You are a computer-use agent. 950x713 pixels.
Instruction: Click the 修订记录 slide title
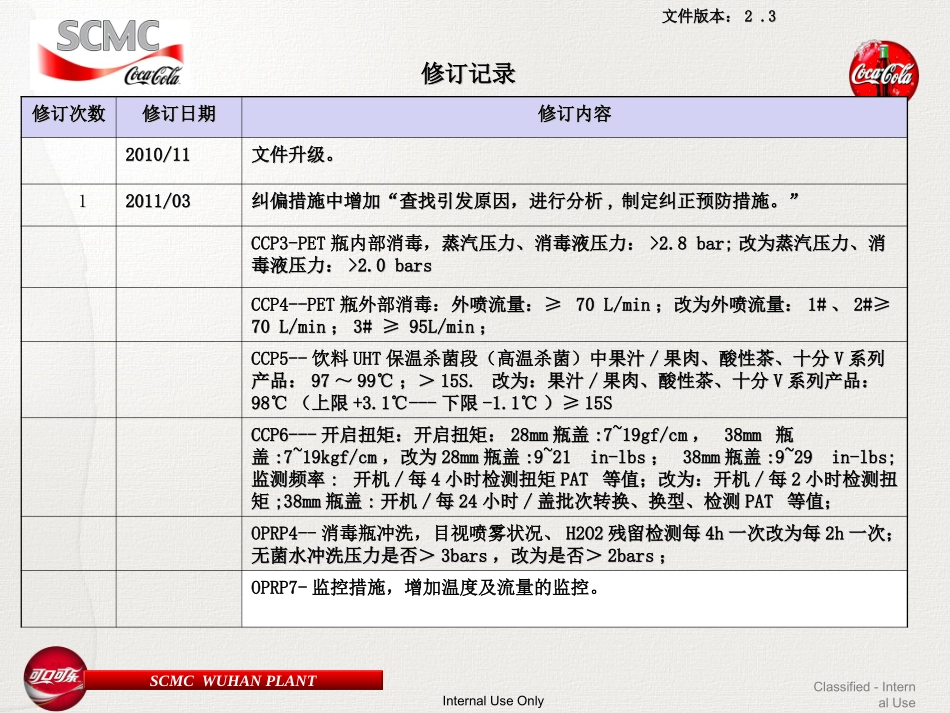(x=469, y=74)
